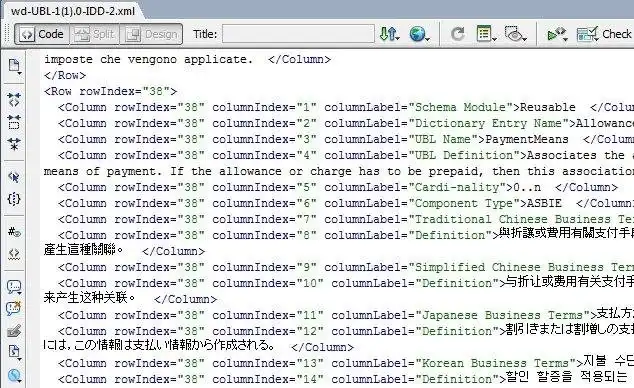This screenshot has width=634, height=388.
Task: Click the "UBL Definition" column label
Action: (x=464, y=155)
